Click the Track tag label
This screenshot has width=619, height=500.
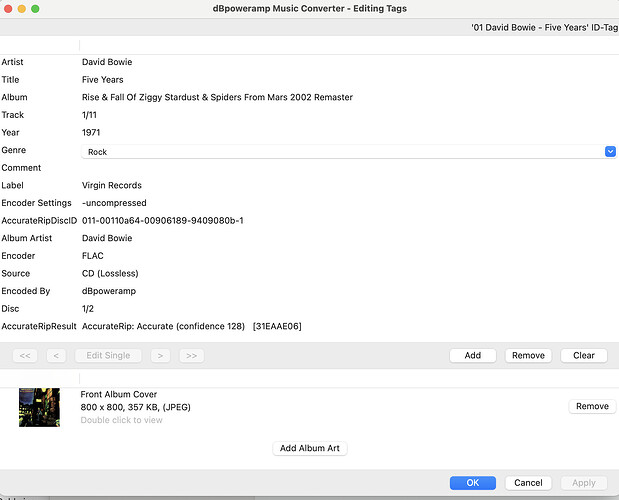[13, 115]
